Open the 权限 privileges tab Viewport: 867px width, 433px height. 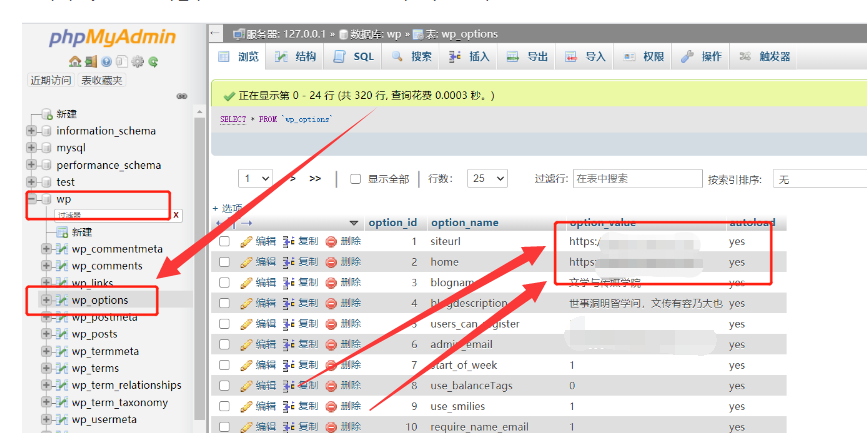644,56
